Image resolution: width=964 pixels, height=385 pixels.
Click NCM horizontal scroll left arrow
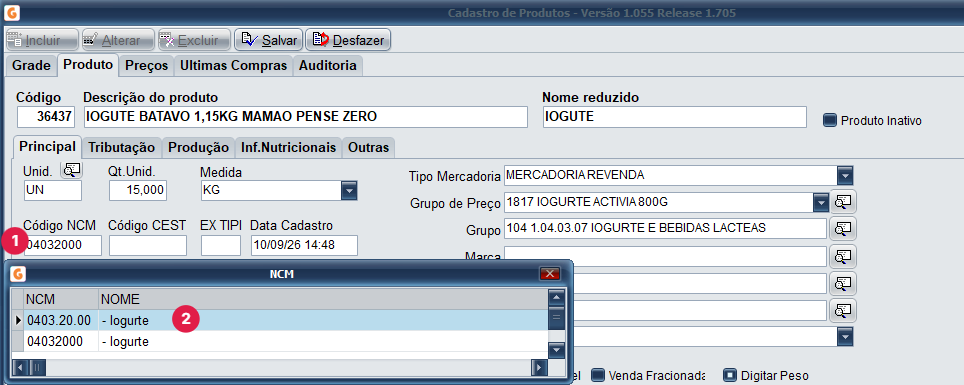coord(20,367)
